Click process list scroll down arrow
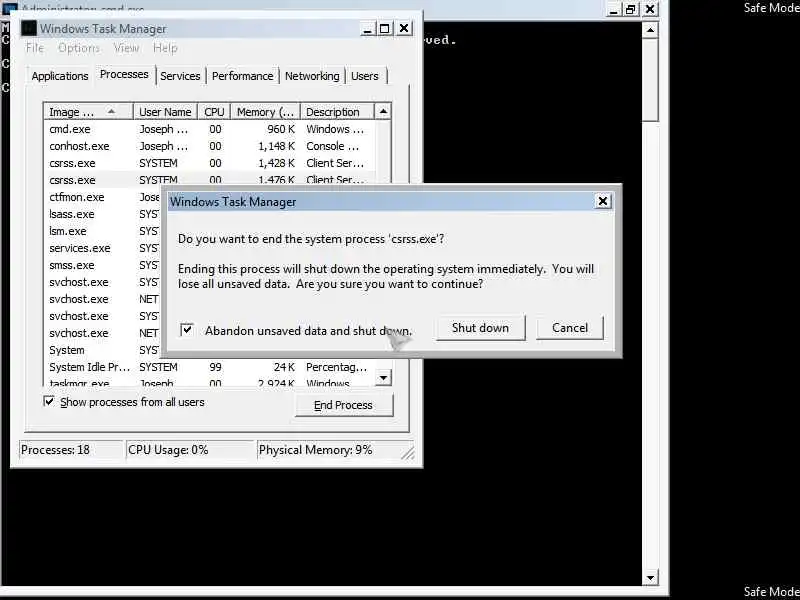This screenshot has width=800, height=600. point(383,378)
